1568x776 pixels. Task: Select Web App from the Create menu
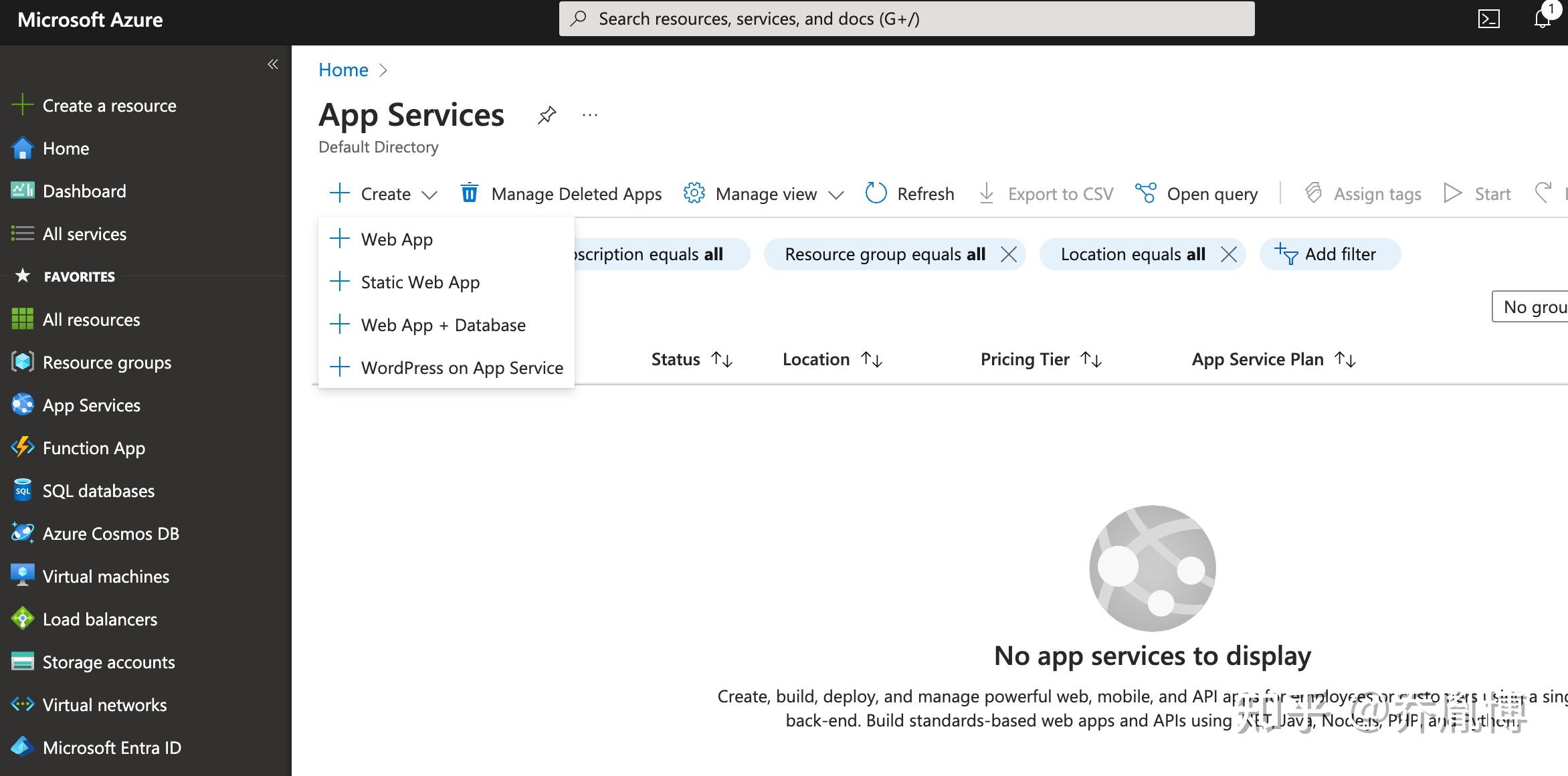397,239
